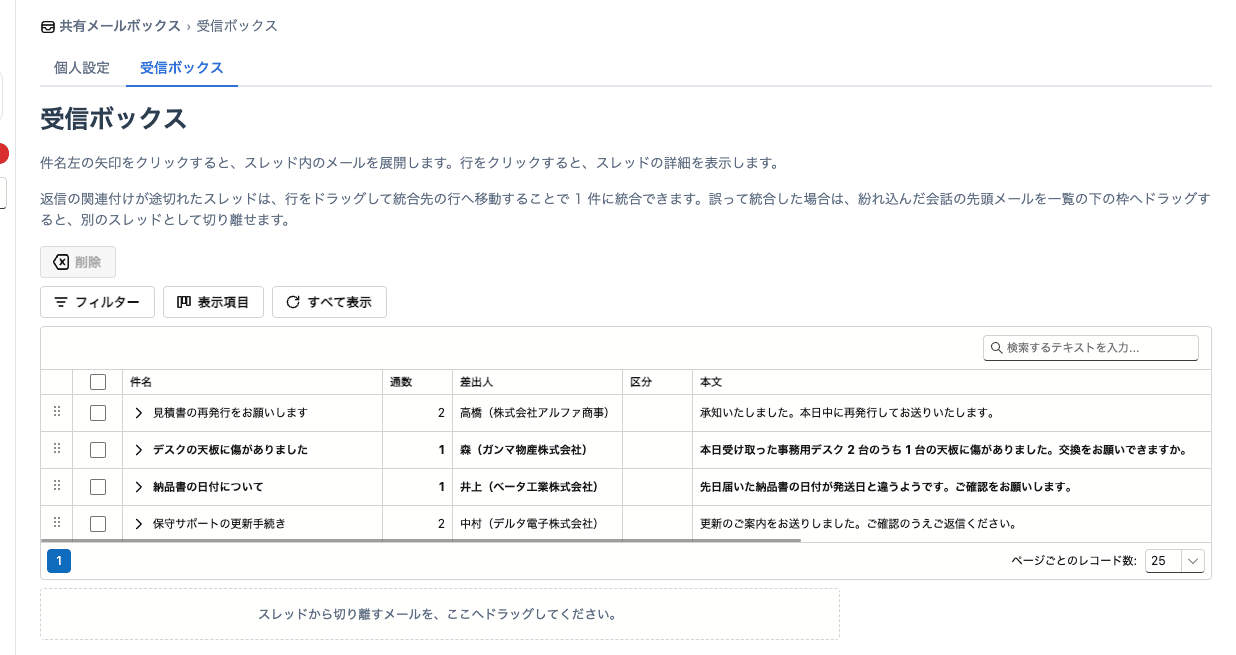The height and width of the screenshot is (655, 1236).
Task: Click the 区分 column header
Action: (657, 382)
